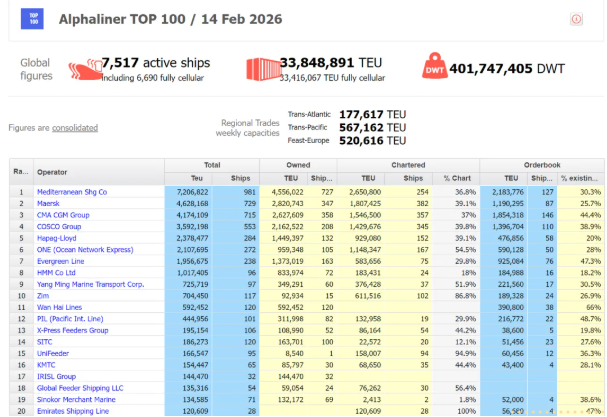Select the Owned column group header
The image size is (607, 417).
click(x=299, y=164)
